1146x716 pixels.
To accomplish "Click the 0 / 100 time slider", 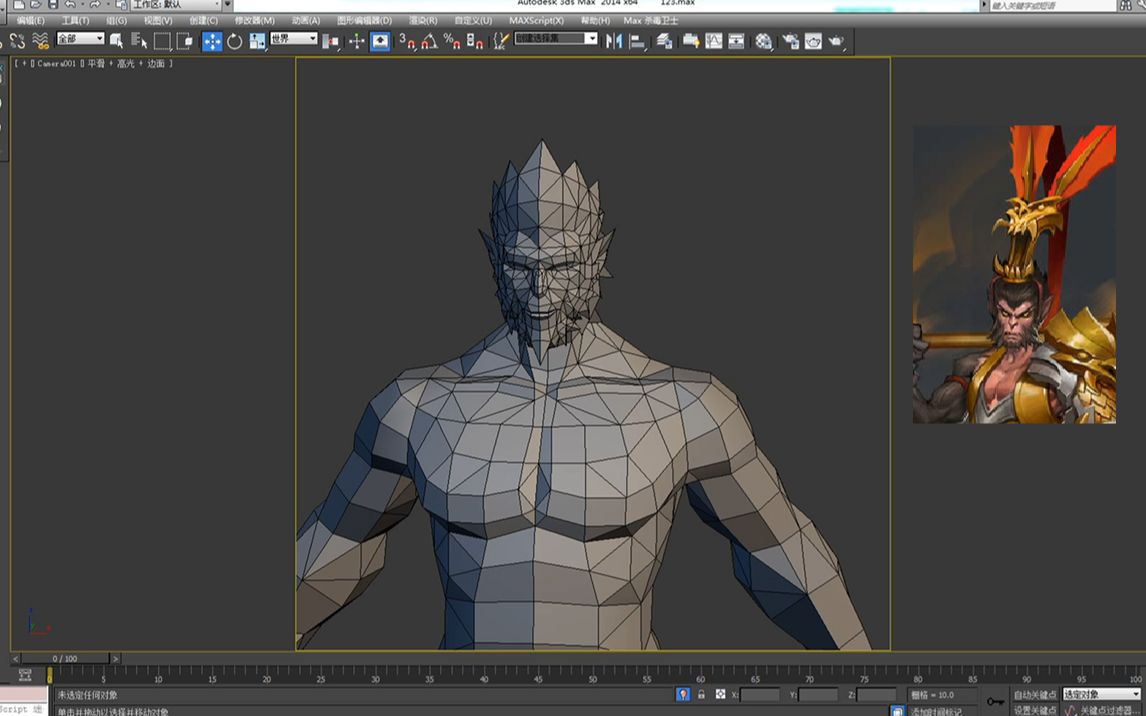I will click(x=65, y=659).
